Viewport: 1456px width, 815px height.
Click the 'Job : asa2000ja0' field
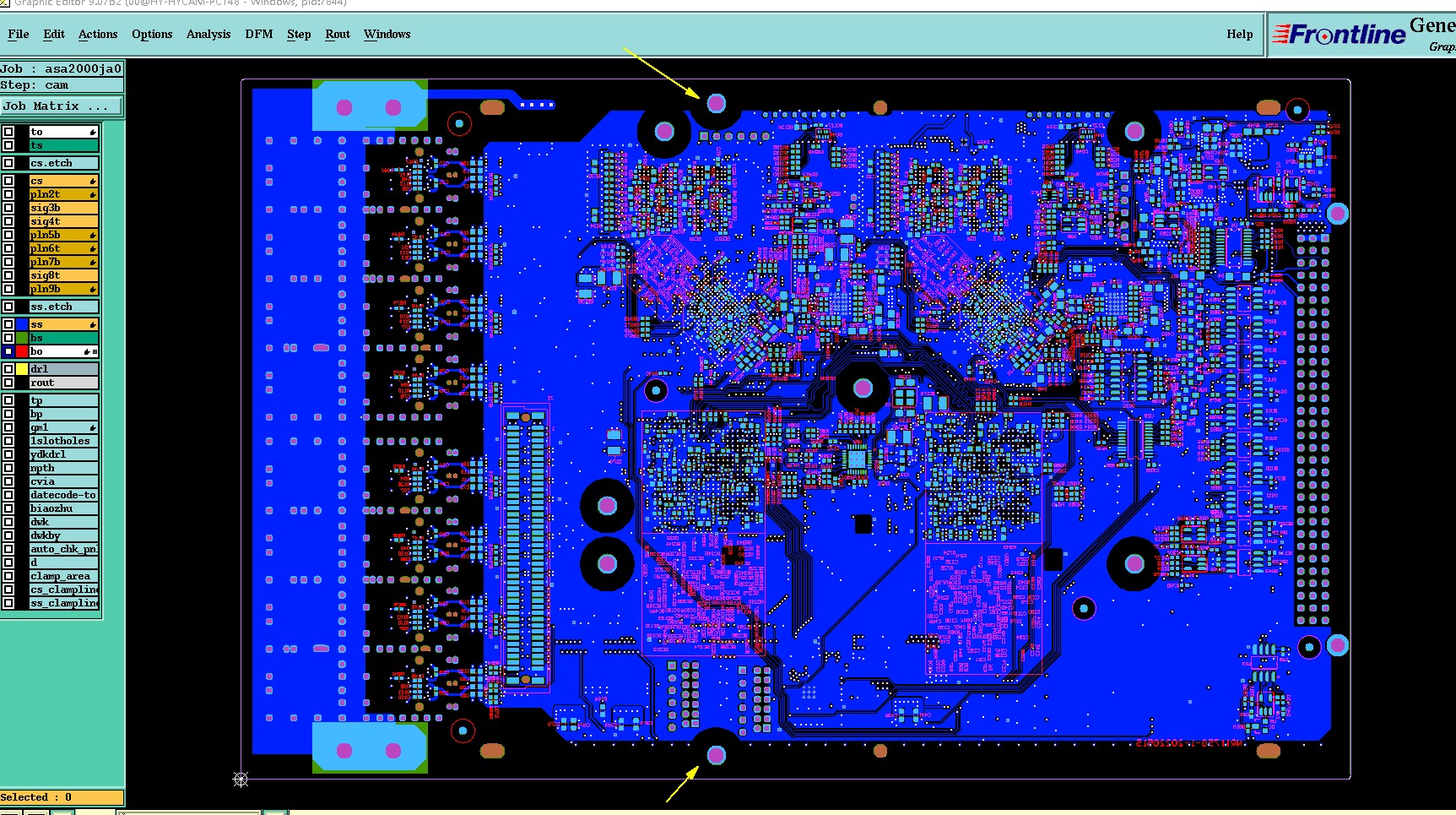coord(62,69)
